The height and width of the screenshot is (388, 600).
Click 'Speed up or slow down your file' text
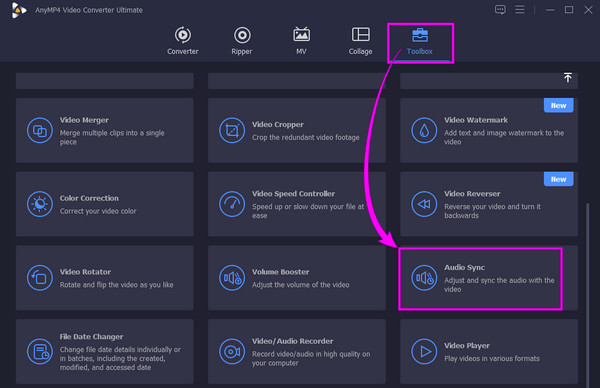point(308,211)
